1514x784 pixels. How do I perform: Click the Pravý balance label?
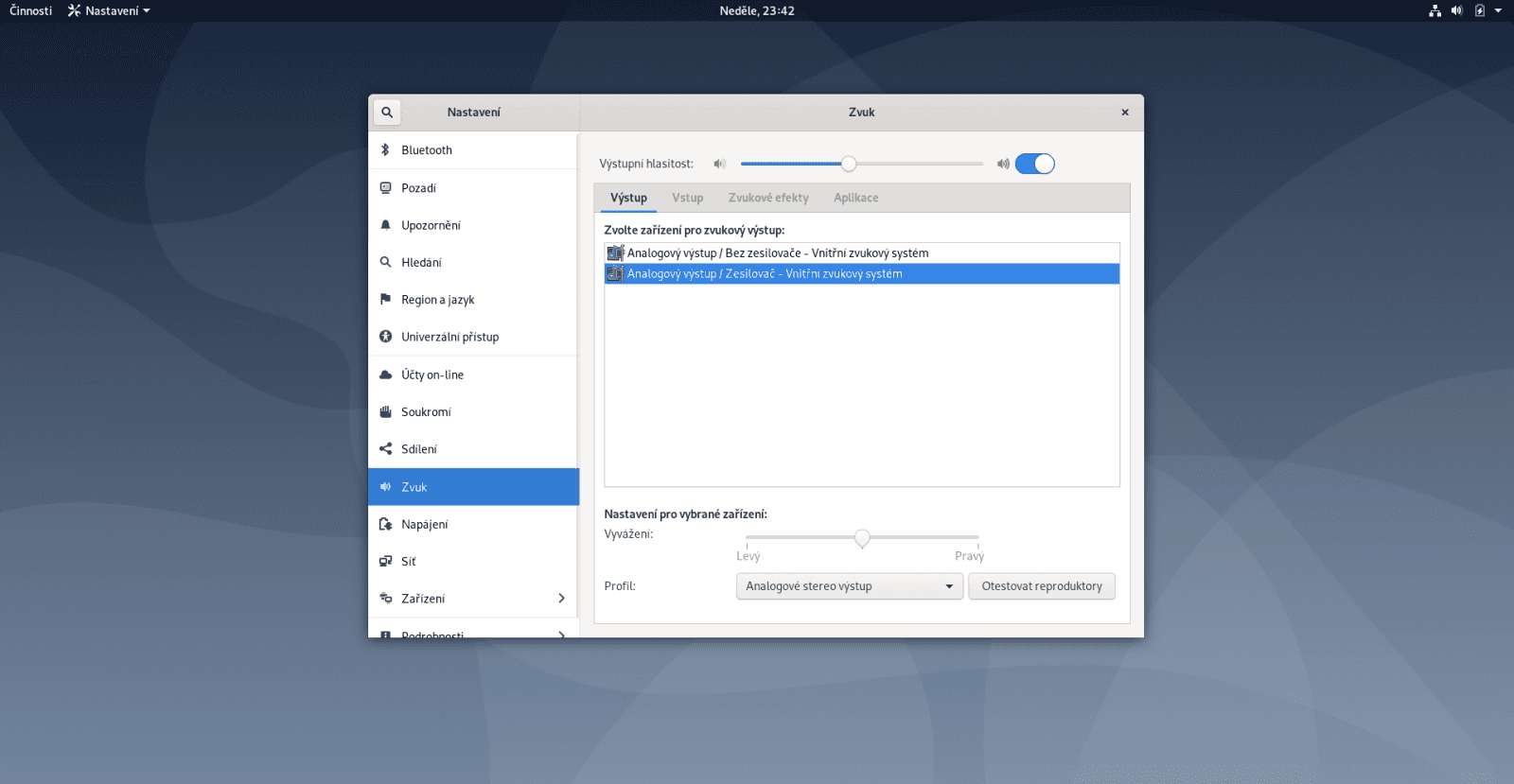tap(969, 556)
